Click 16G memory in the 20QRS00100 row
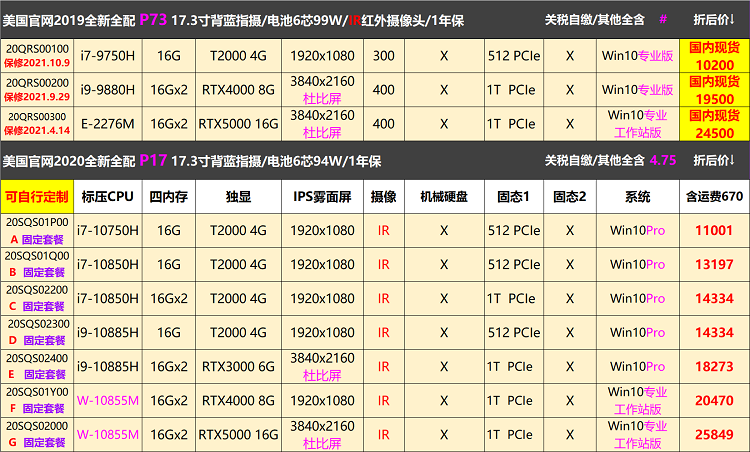Viewport: 750px width, 452px height. click(x=168, y=56)
